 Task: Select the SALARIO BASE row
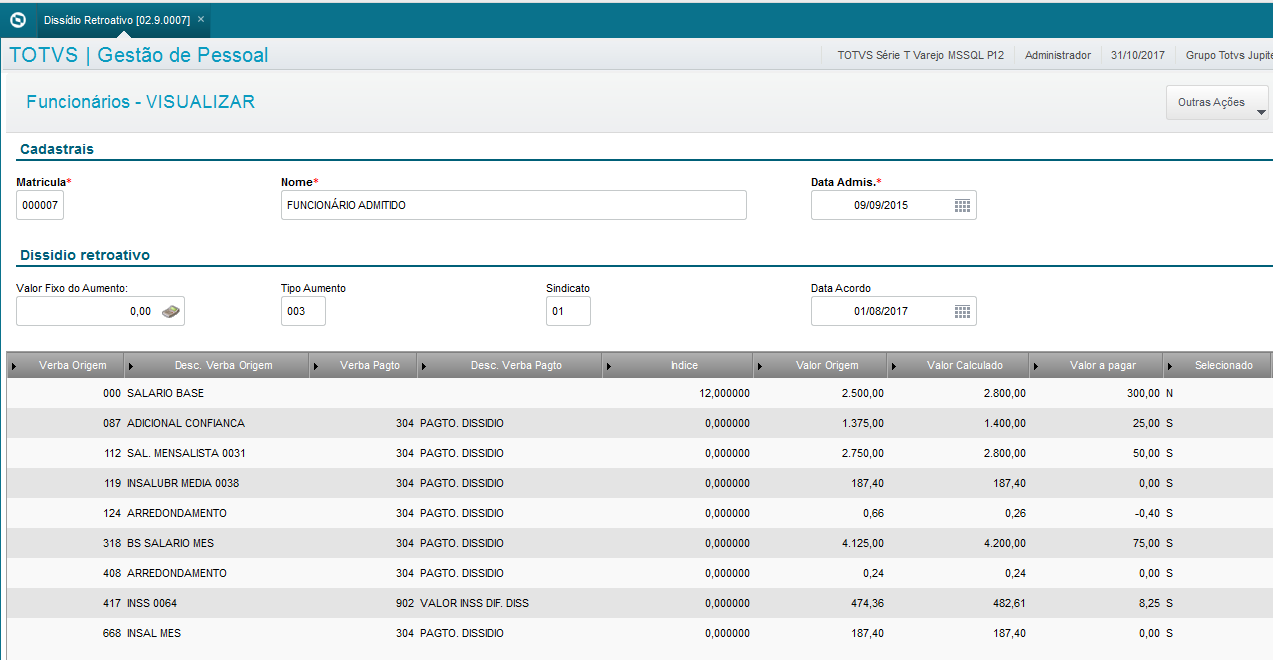coord(639,393)
